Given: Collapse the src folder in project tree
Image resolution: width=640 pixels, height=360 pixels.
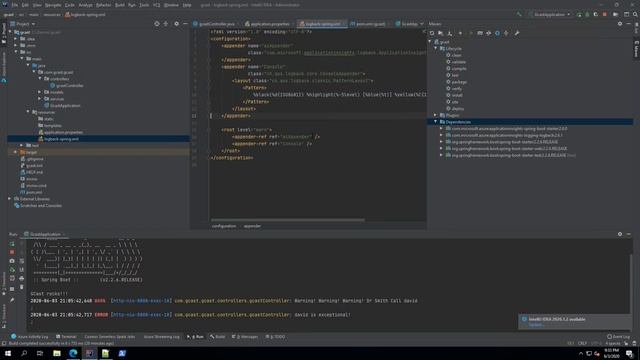Looking at the screenshot, I should pos(16,52).
